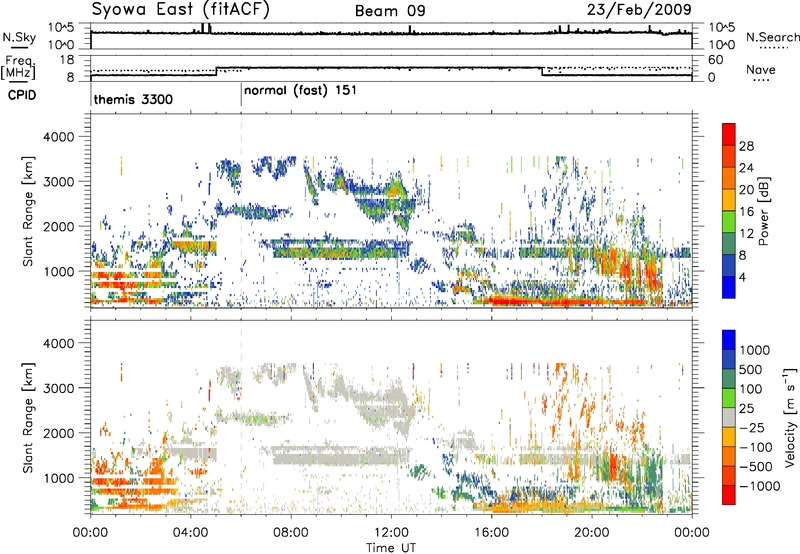Click the '04:00' time axis tick
This screenshot has width=800, height=554.
[191, 533]
